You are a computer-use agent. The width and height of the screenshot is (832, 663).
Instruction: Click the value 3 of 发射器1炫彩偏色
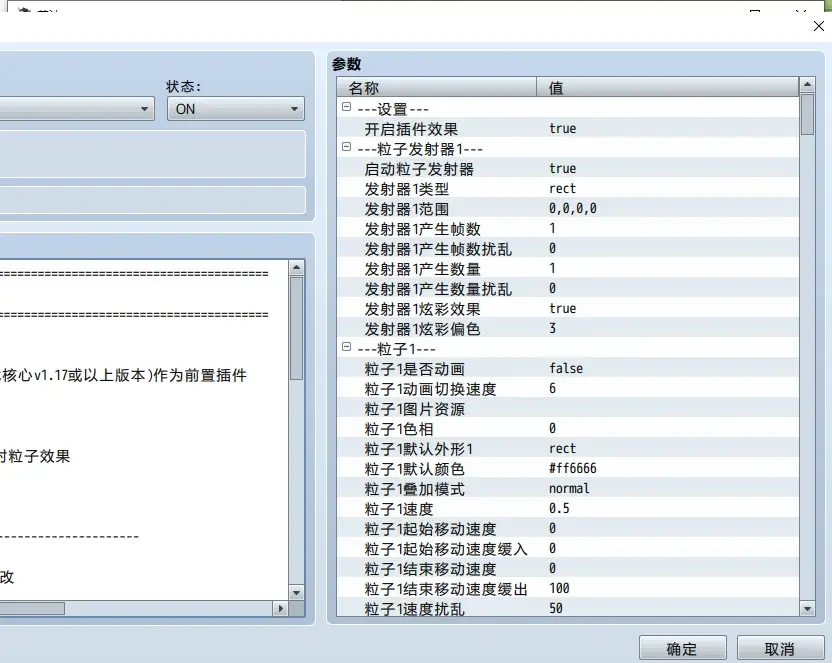tap(552, 328)
